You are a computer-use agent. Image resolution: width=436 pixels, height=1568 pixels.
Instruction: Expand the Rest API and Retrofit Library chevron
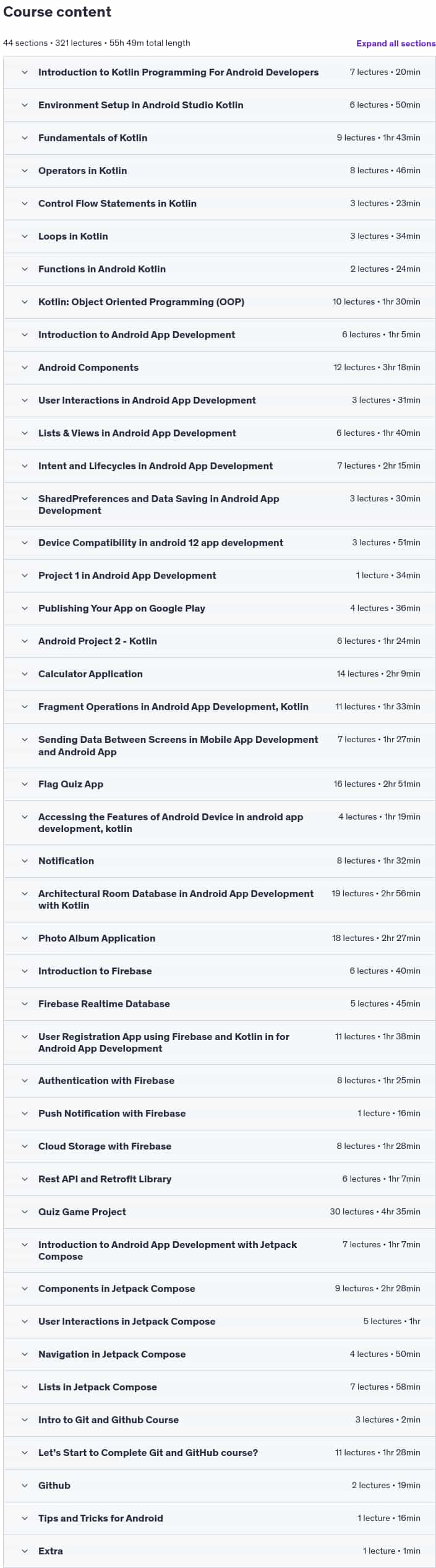pyautogui.click(x=25, y=1179)
